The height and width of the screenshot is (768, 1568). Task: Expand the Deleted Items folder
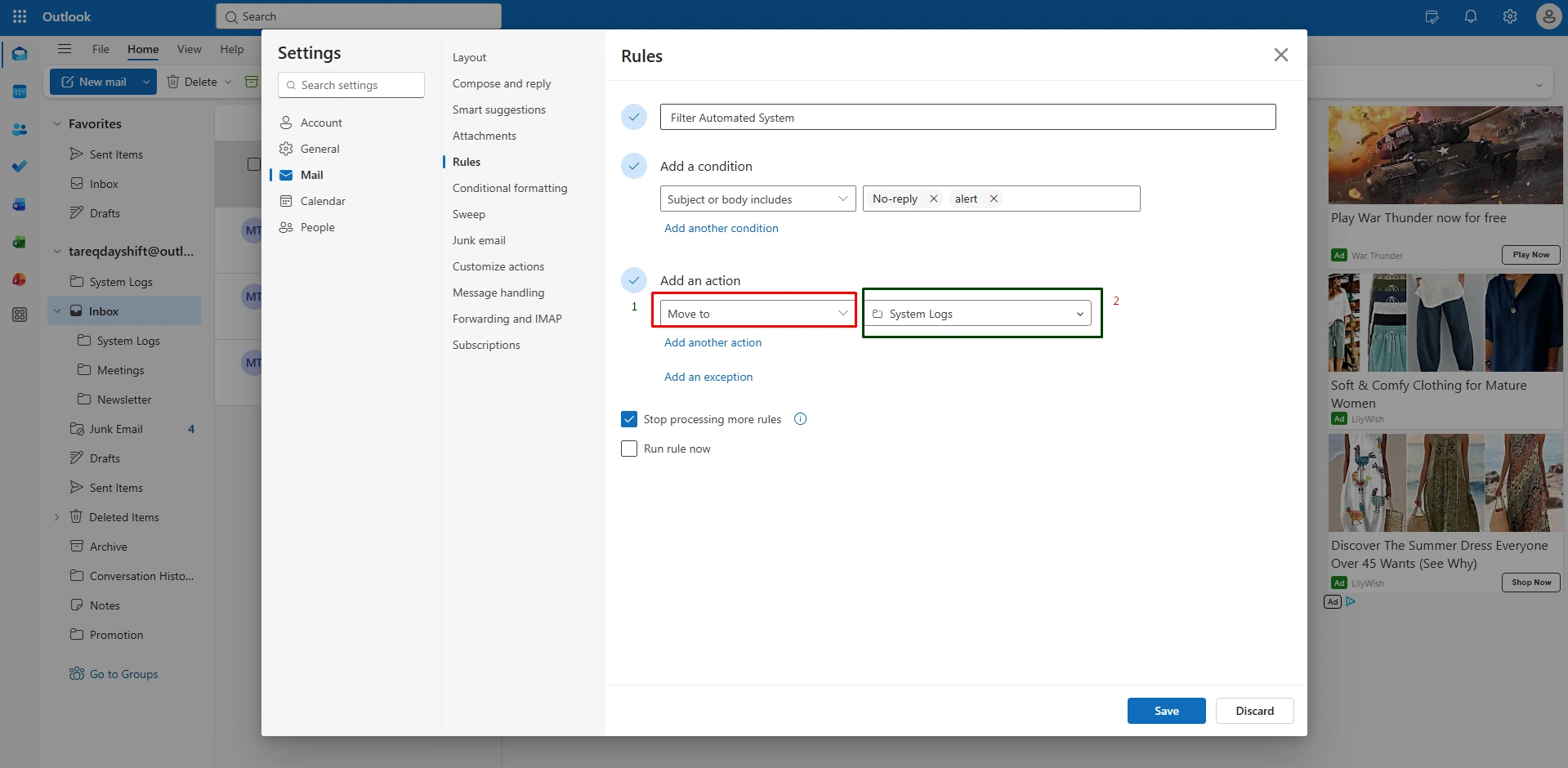57,517
